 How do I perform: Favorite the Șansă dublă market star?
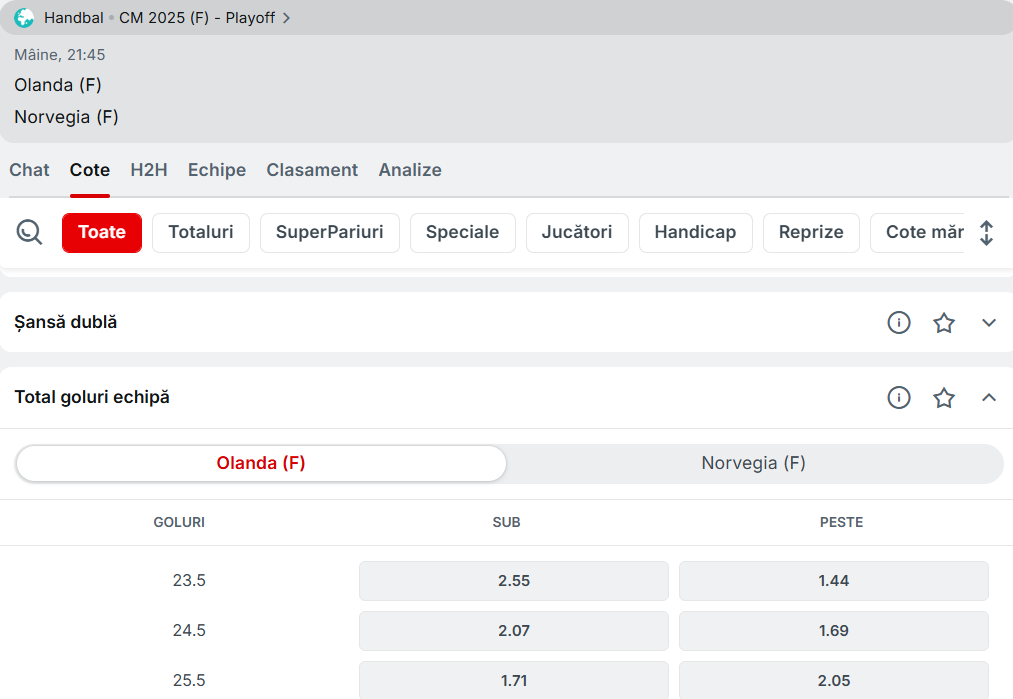(x=944, y=323)
